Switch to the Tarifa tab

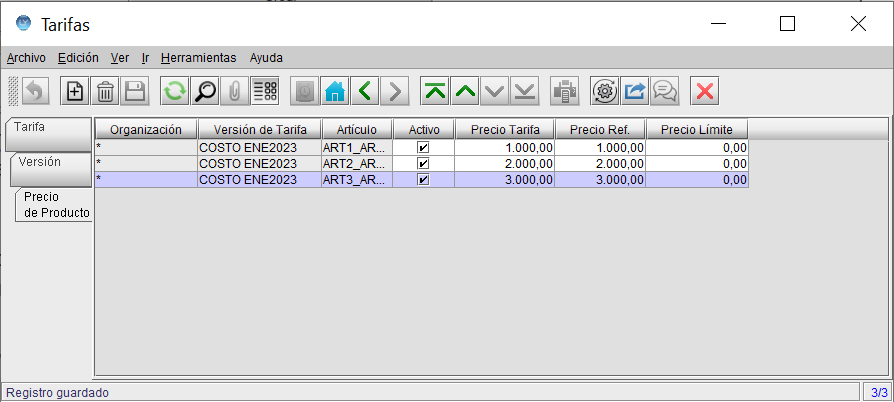tap(48, 133)
